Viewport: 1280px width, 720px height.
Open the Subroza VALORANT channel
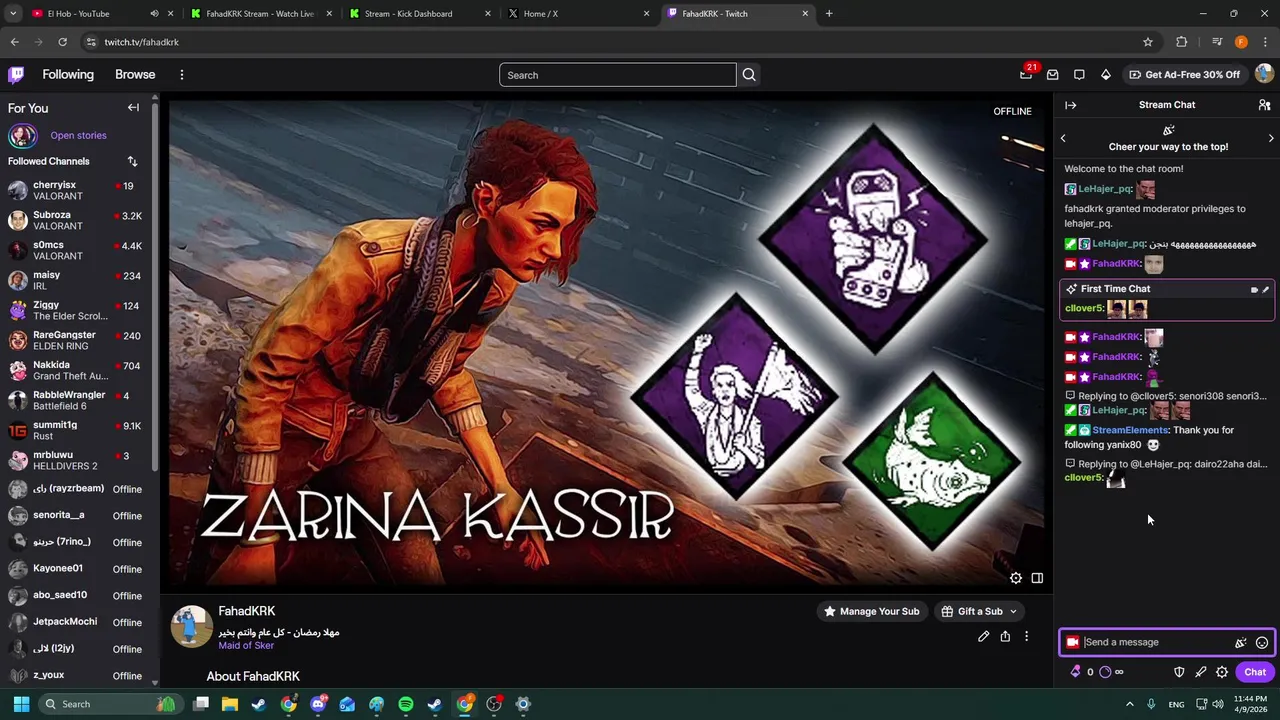point(78,220)
